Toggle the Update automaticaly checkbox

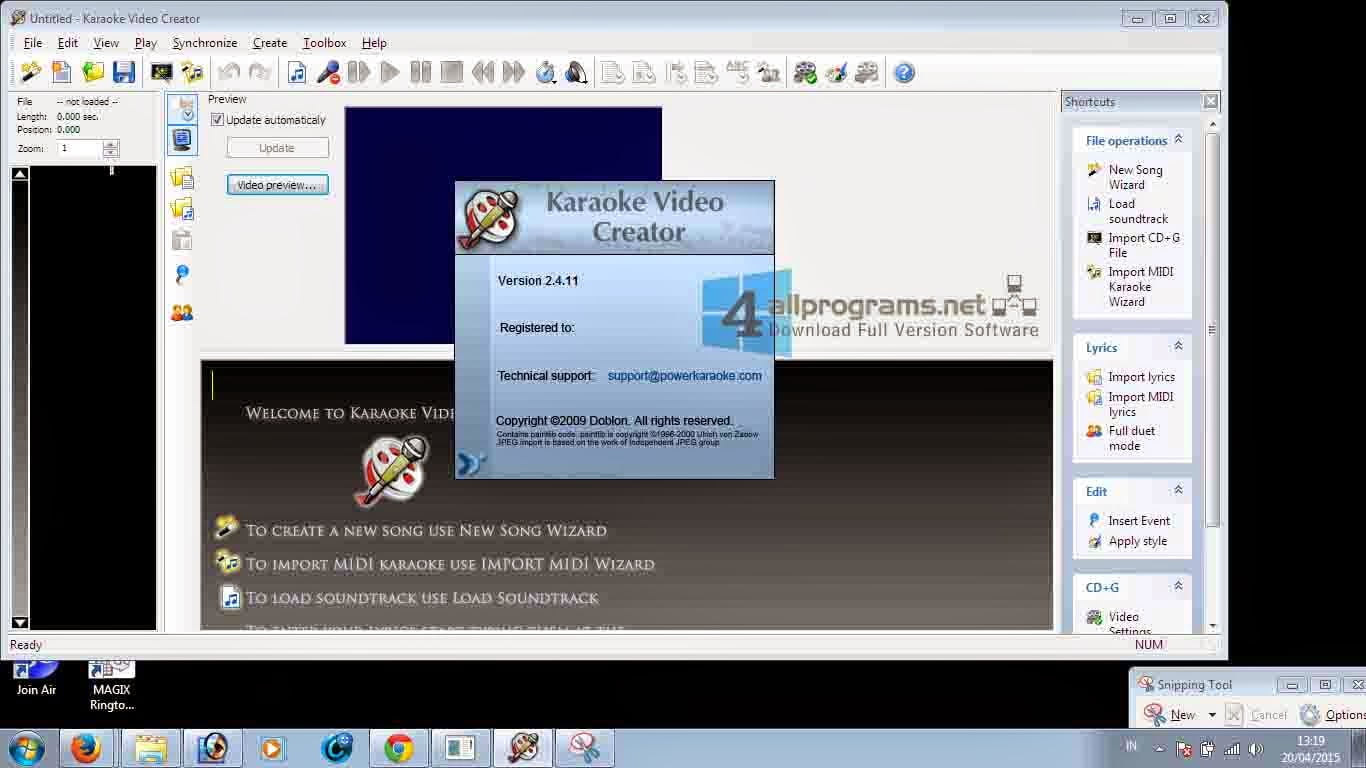[218, 119]
